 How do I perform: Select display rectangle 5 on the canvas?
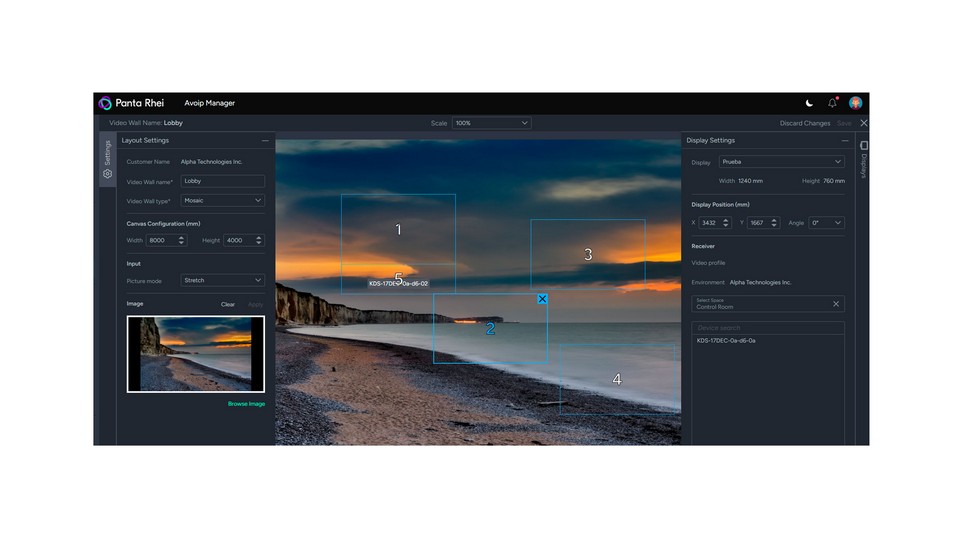coord(399,279)
